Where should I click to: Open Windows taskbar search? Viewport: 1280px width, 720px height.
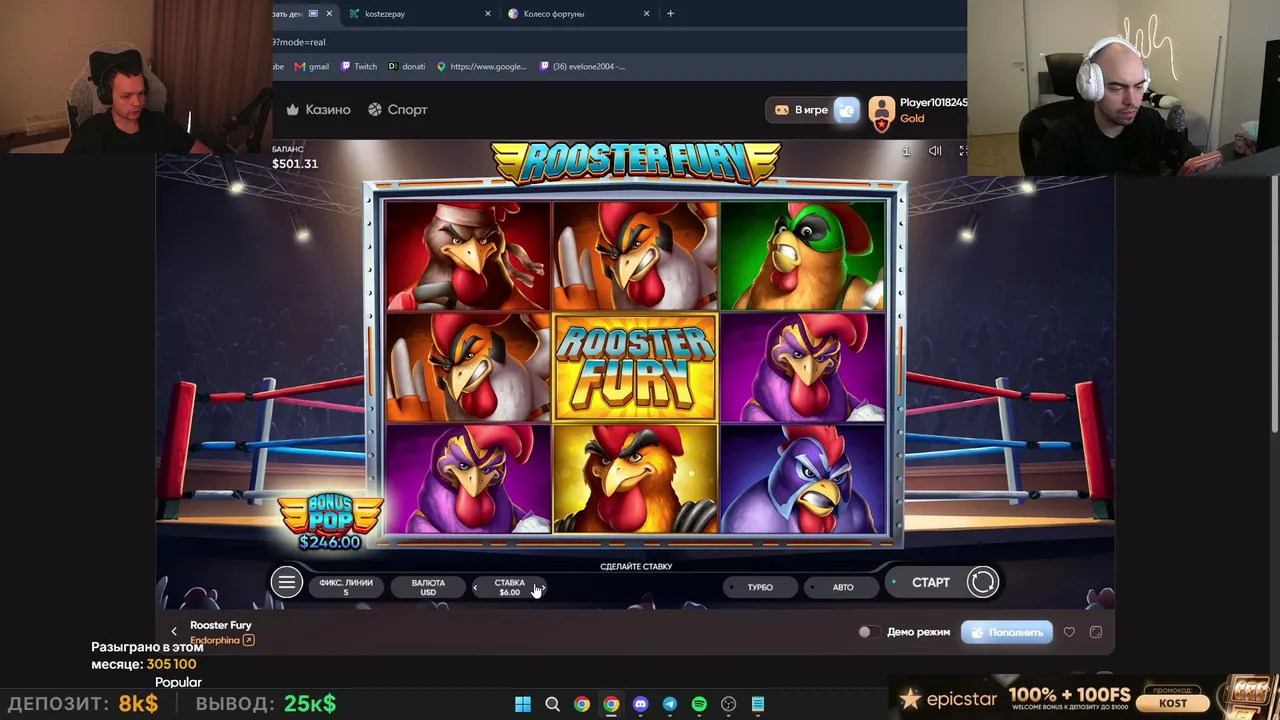pyautogui.click(x=552, y=704)
